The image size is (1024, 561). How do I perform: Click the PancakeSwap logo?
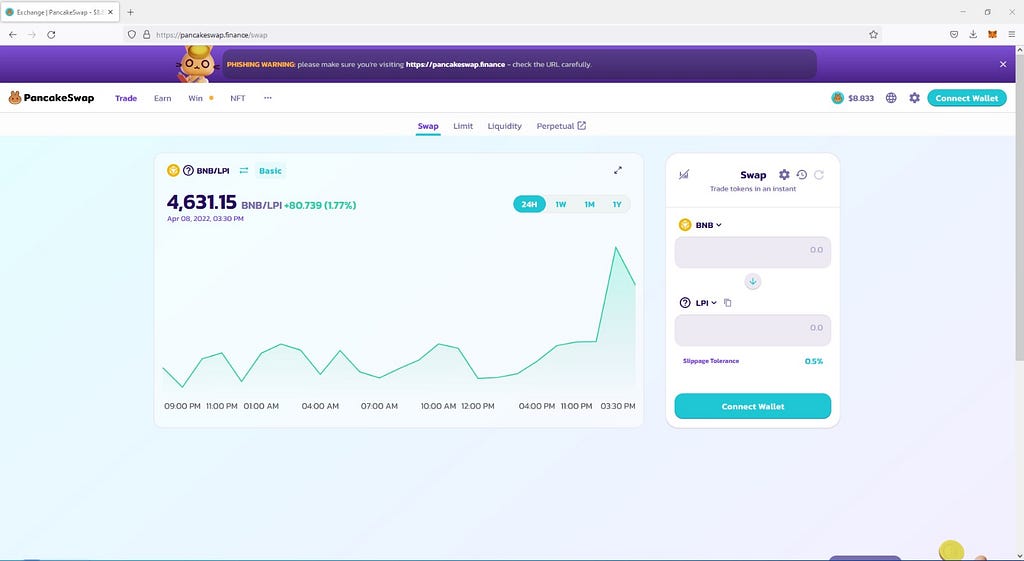[x=51, y=98]
